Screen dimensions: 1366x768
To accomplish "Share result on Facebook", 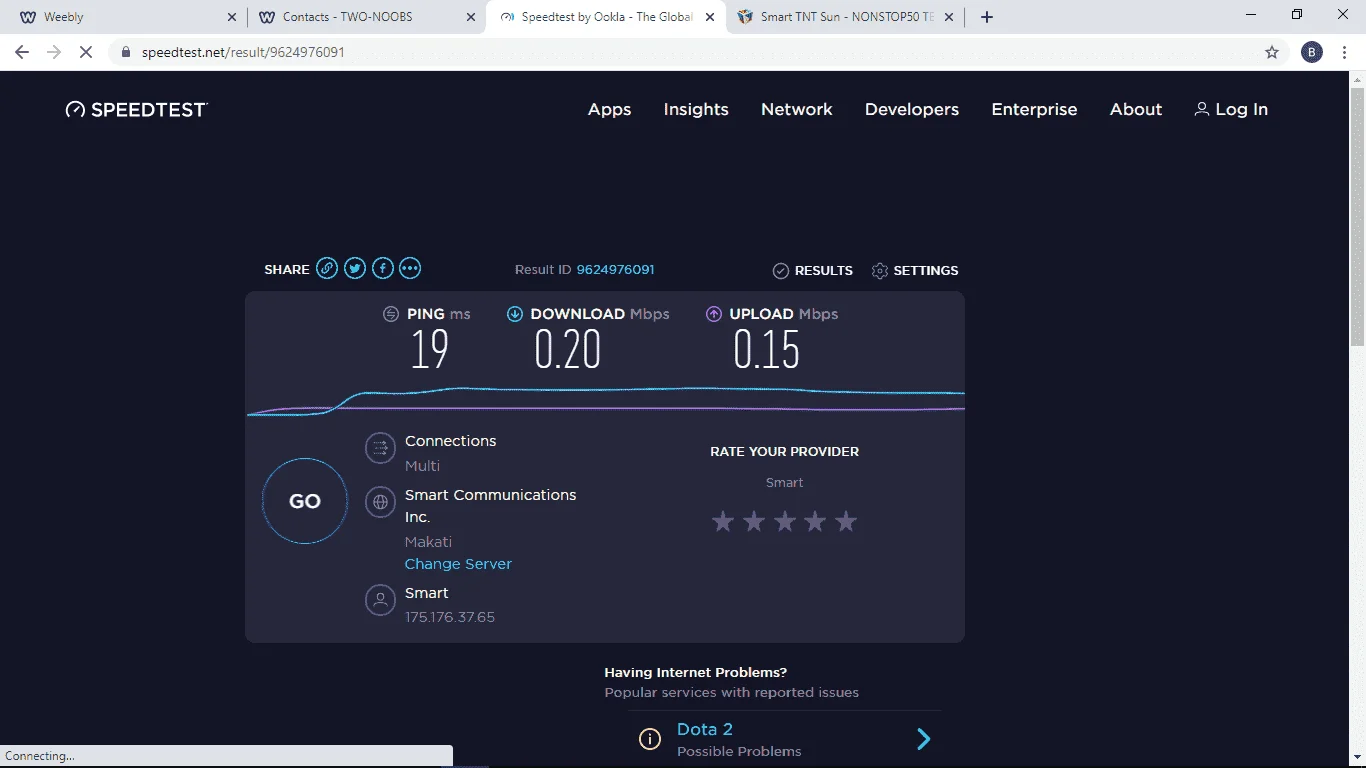I will pyautogui.click(x=383, y=268).
